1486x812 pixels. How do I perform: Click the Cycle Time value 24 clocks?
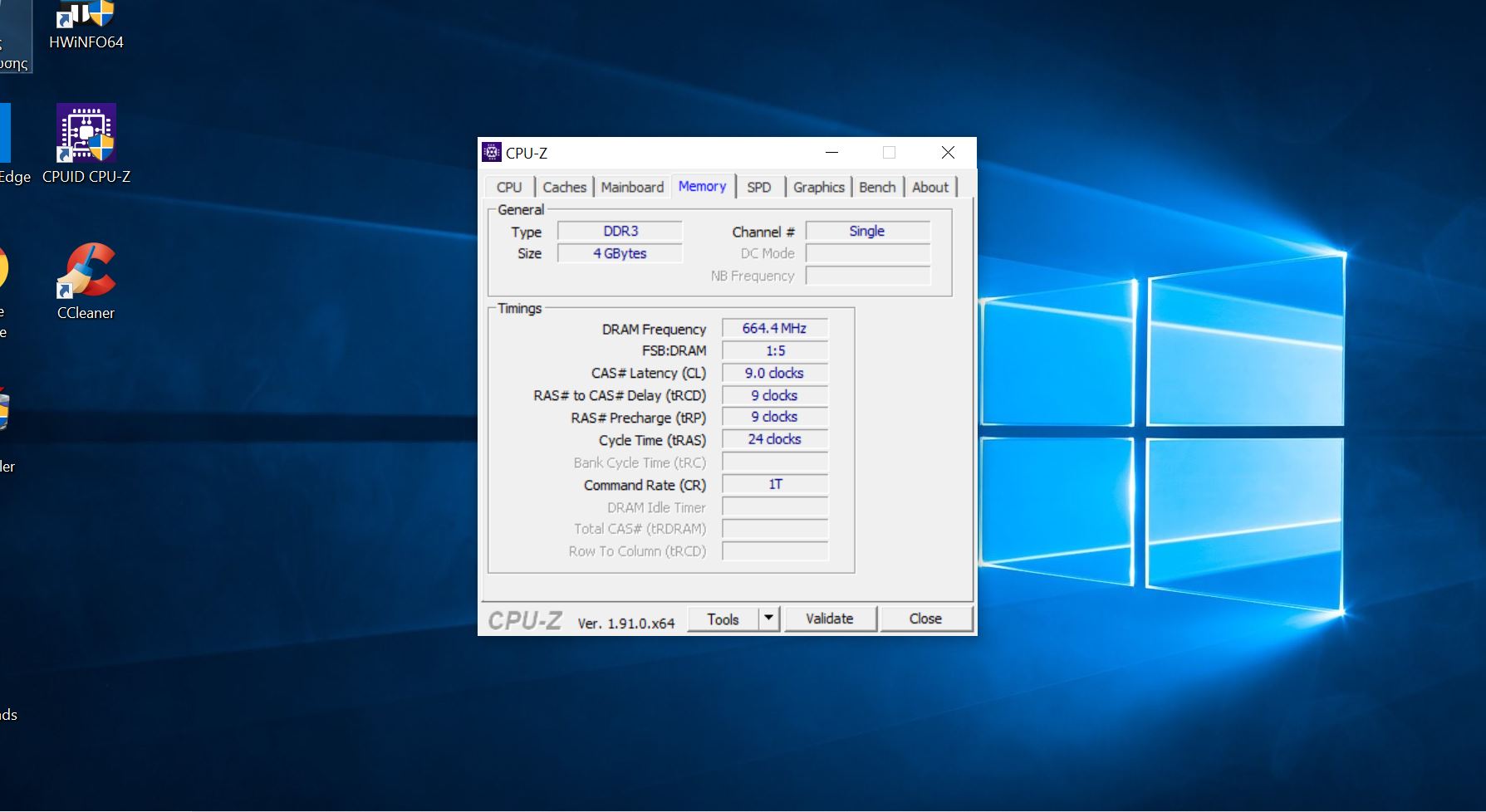click(x=774, y=439)
